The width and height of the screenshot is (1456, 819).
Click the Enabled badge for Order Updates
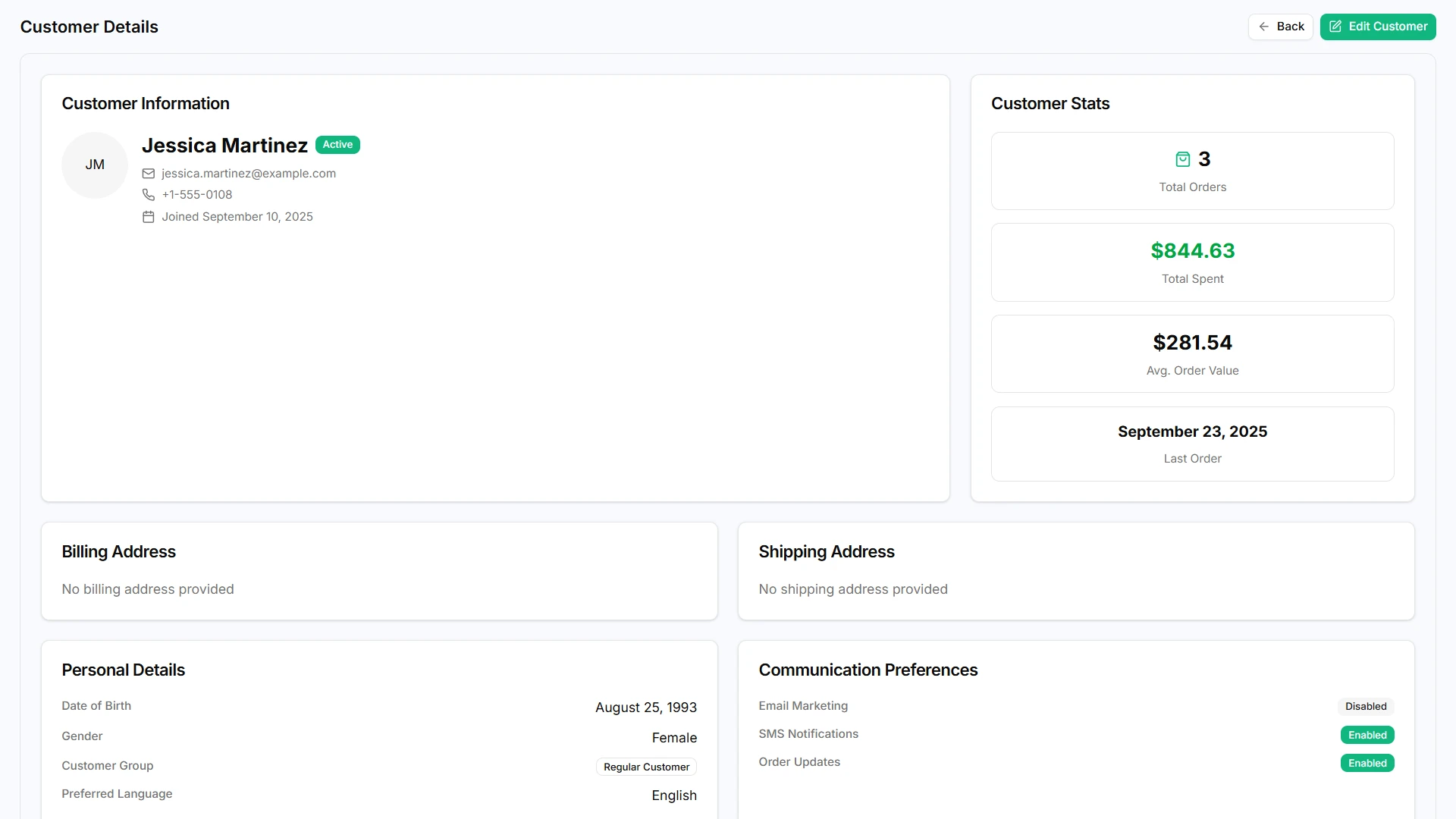1367,763
